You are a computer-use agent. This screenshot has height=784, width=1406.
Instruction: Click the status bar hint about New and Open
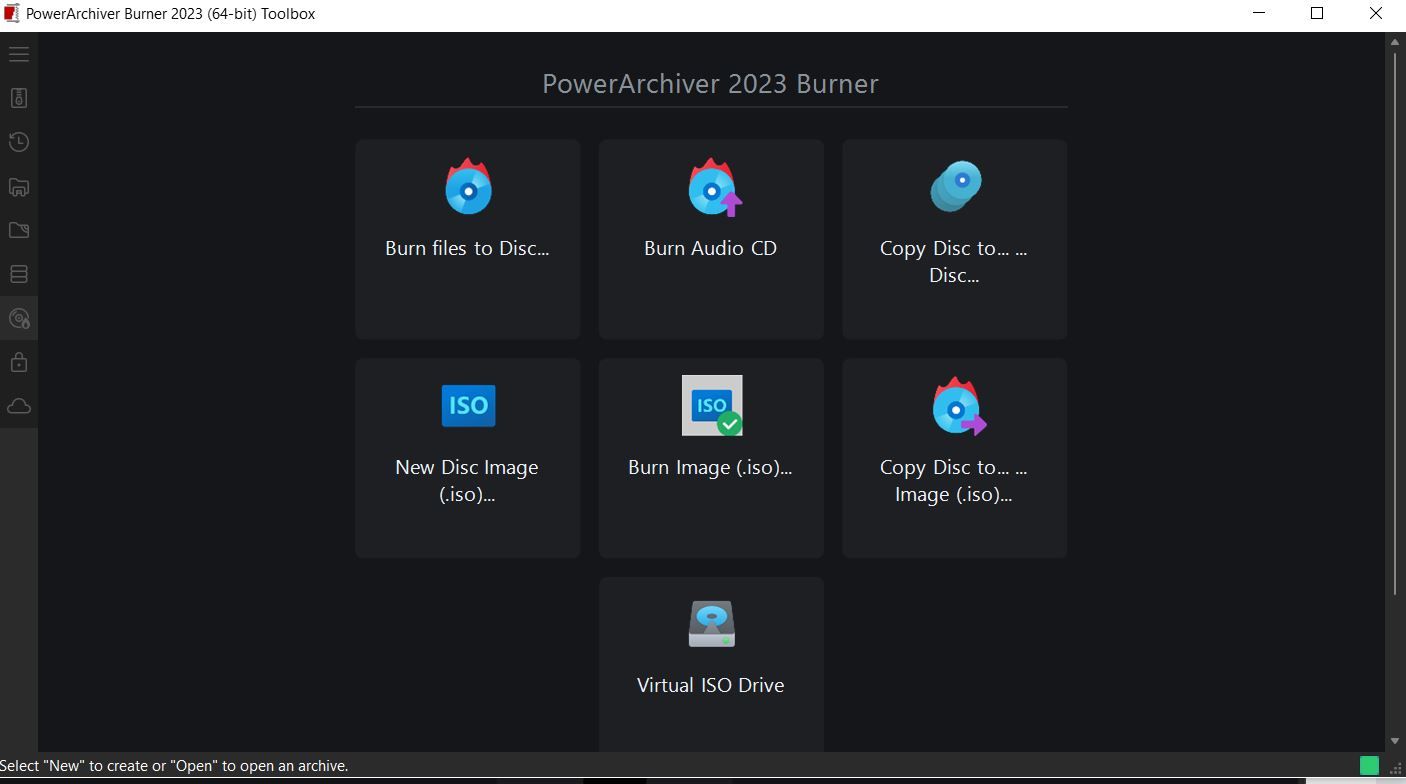[174, 766]
